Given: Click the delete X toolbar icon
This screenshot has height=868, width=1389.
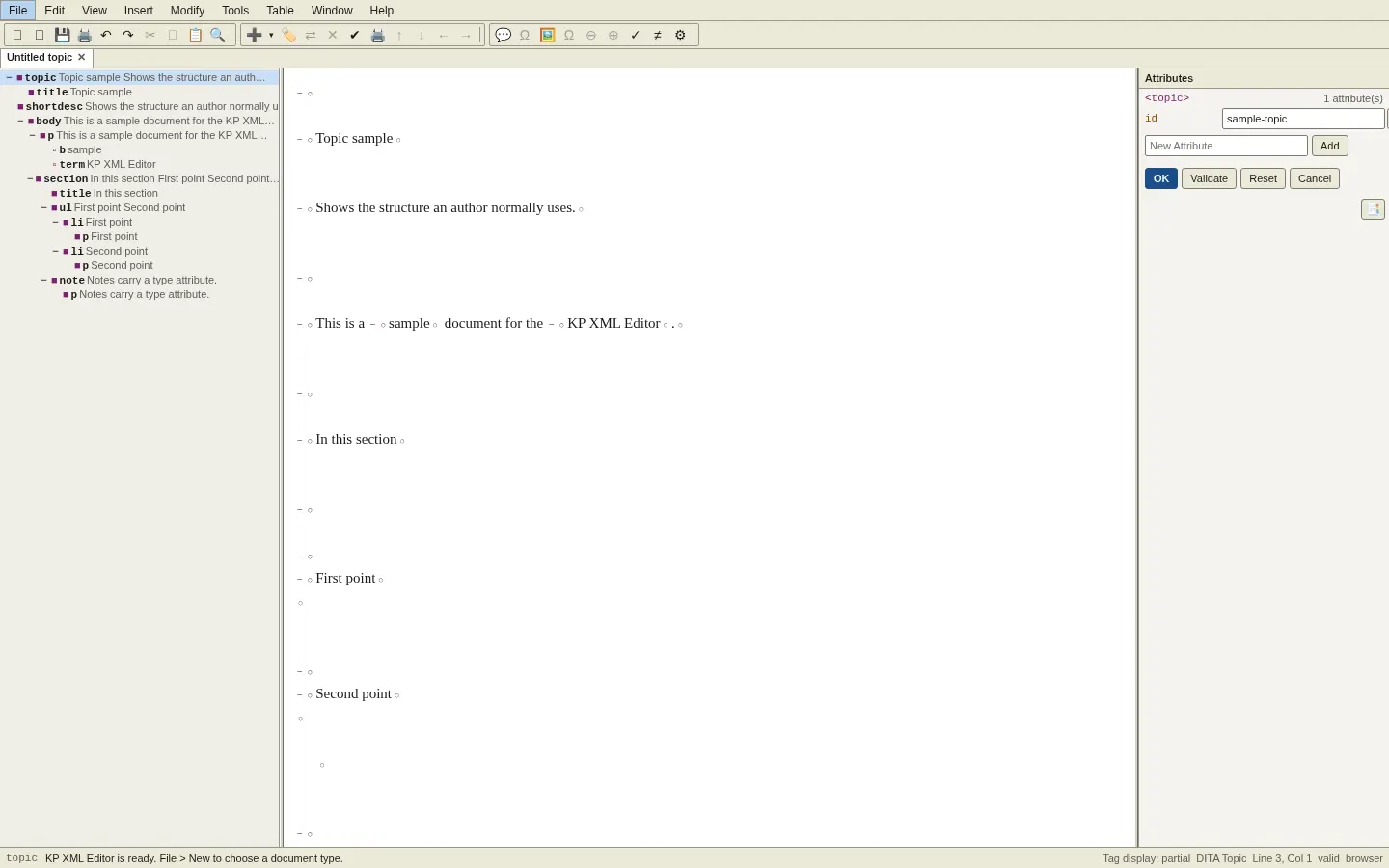Looking at the screenshot, I should 333,35.
